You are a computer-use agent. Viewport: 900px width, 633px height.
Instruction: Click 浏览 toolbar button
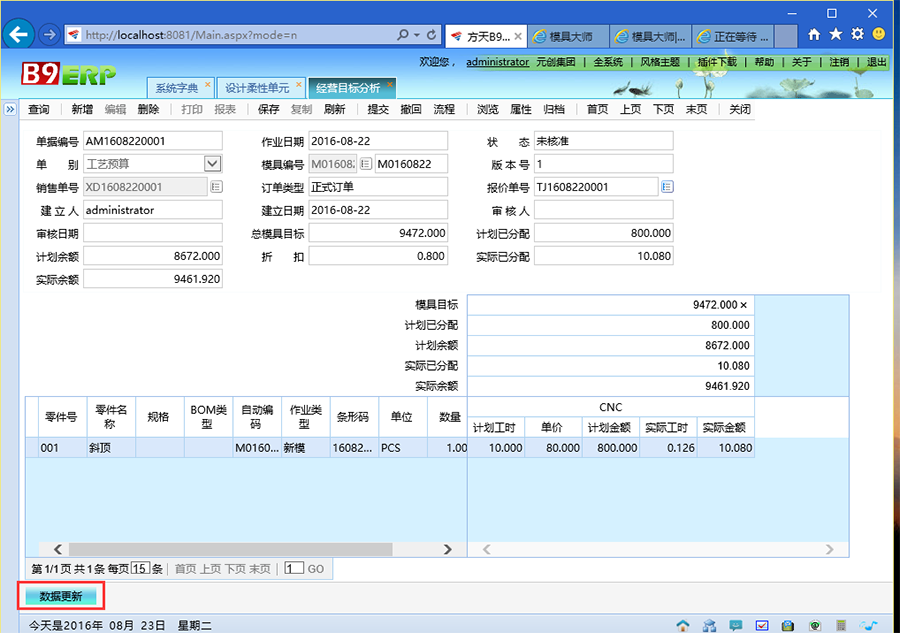pyautogui.click(x=488, y=109)
